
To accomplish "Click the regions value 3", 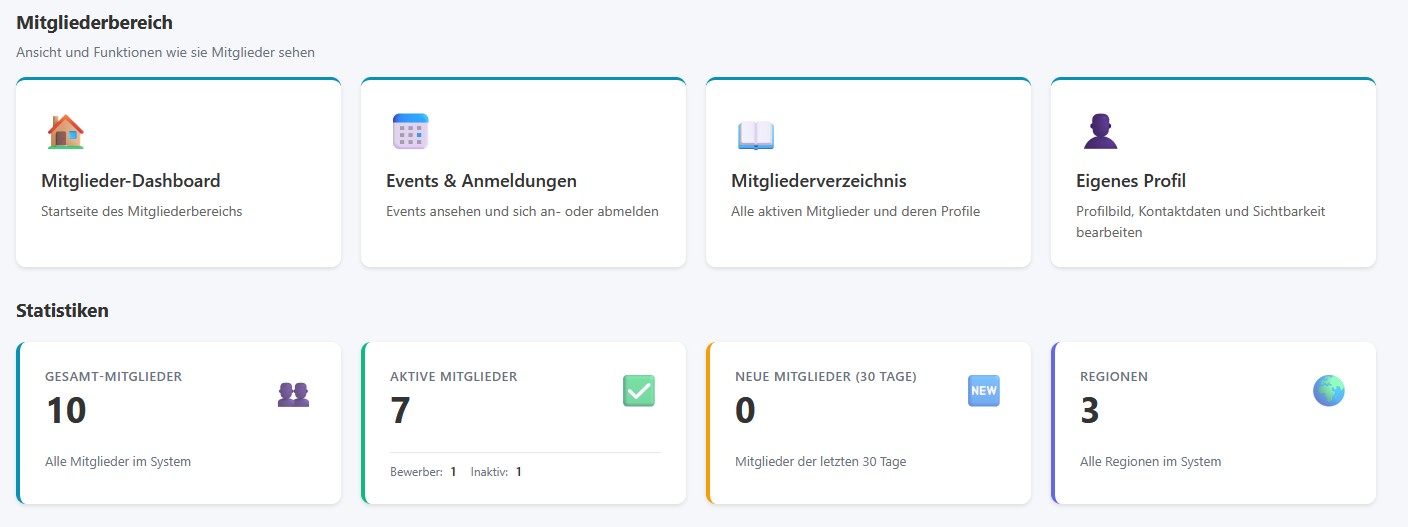I will [1090, 410].
